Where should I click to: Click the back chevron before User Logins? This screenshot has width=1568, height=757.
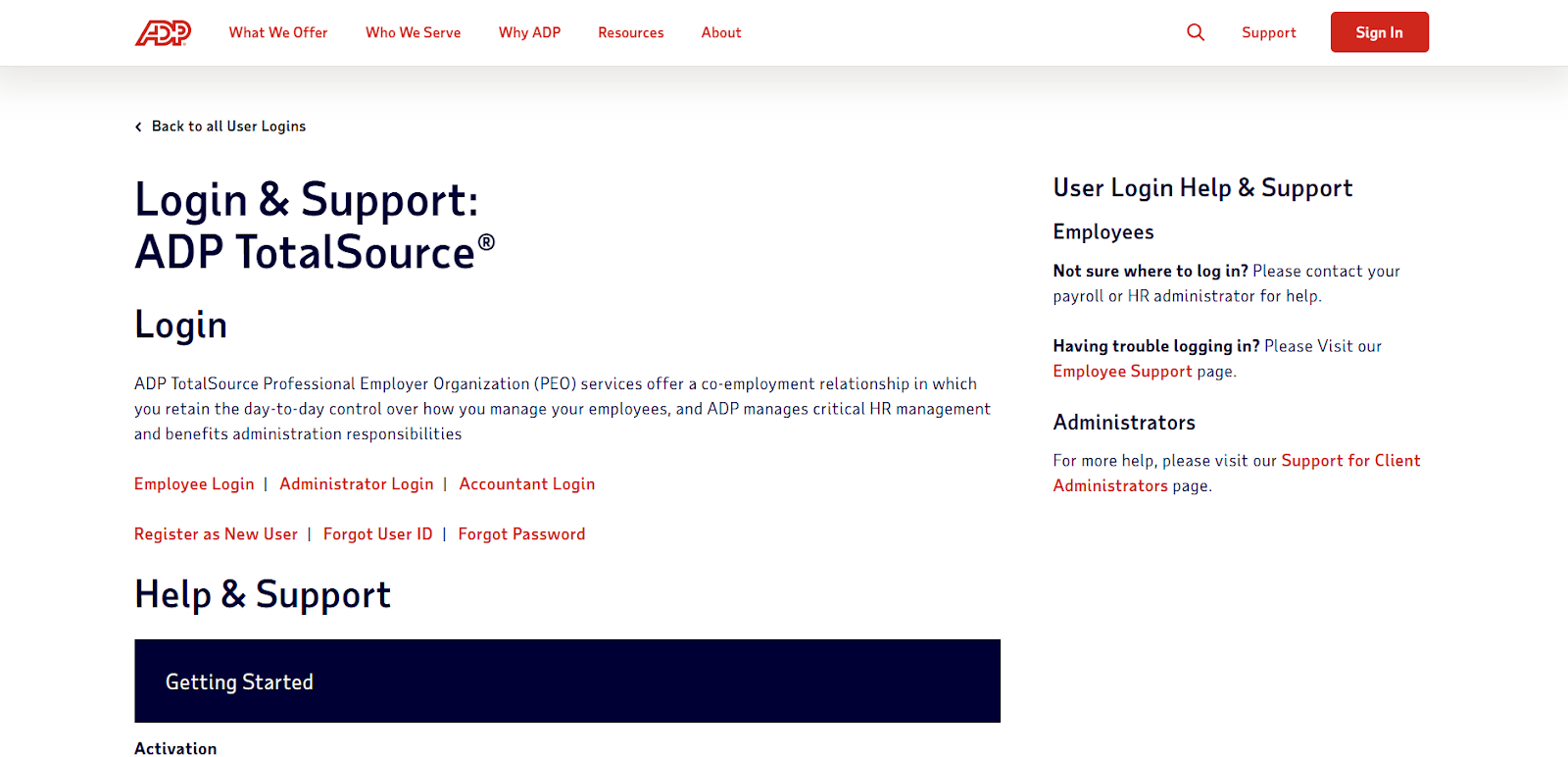138,126
